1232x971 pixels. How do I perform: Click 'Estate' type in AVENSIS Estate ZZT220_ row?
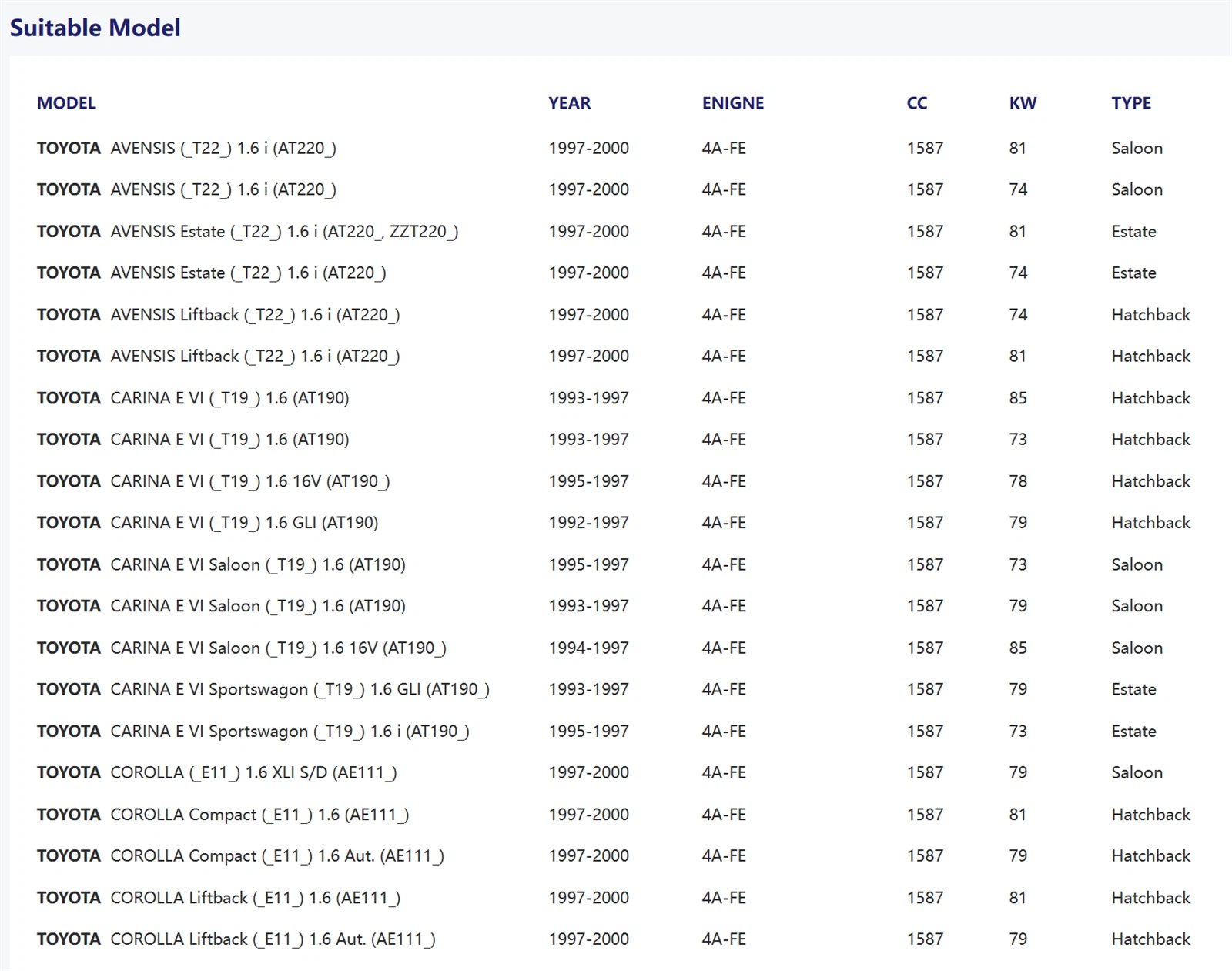[x=1133, y=232]
